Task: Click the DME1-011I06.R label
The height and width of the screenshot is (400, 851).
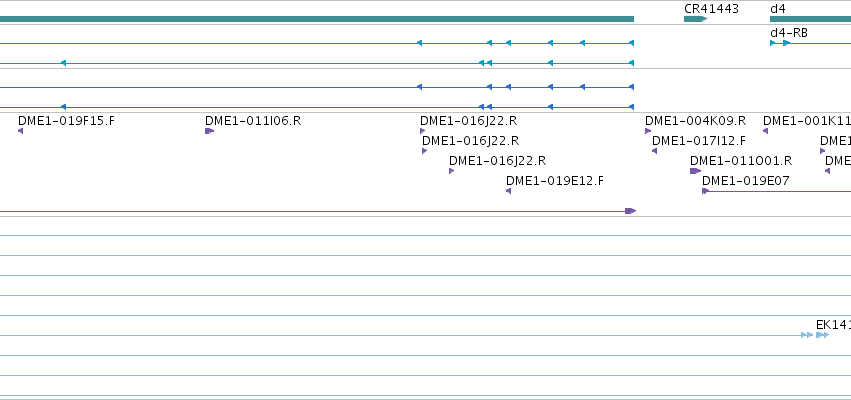Action: (x=253, y=120)
